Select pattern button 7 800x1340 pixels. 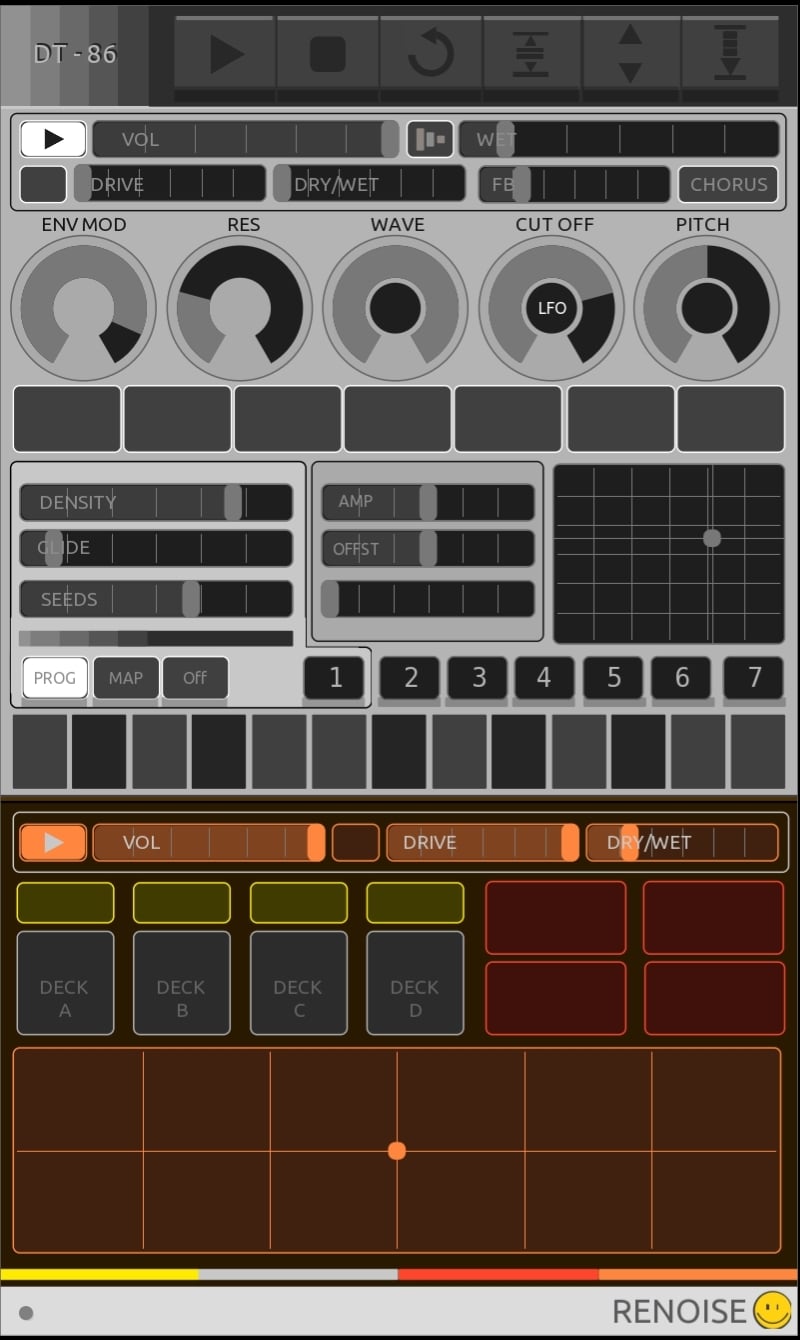point(753,677)
